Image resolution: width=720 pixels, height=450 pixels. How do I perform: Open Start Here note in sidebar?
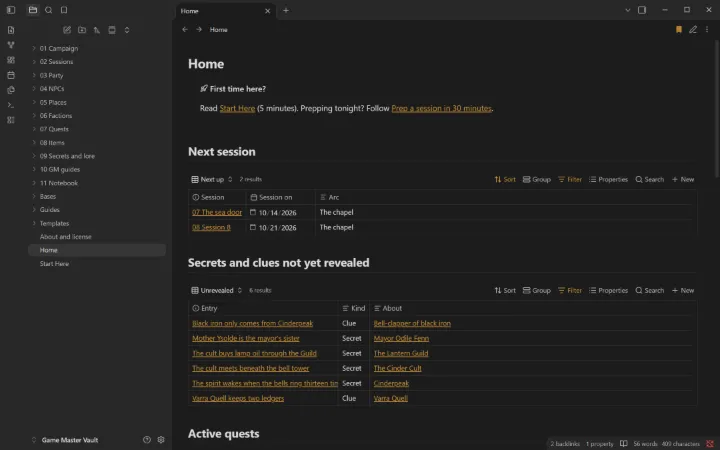[54, 264]
